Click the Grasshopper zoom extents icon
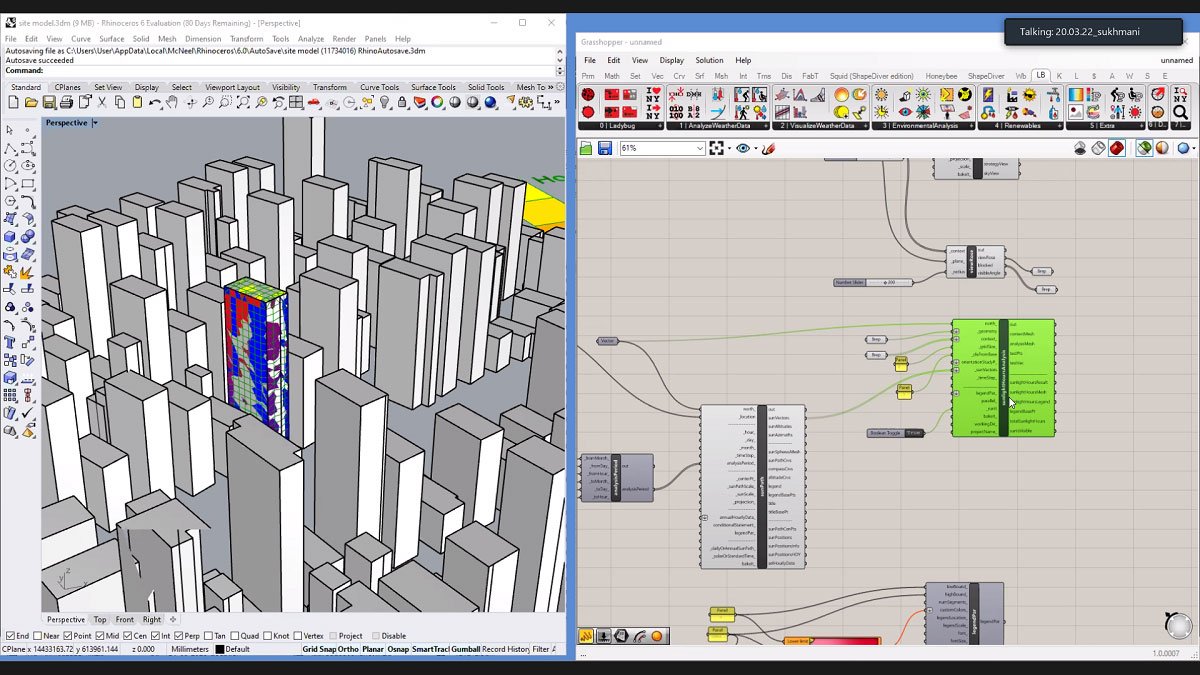The height and width of the screenshot is (675, 1200). 716,148
